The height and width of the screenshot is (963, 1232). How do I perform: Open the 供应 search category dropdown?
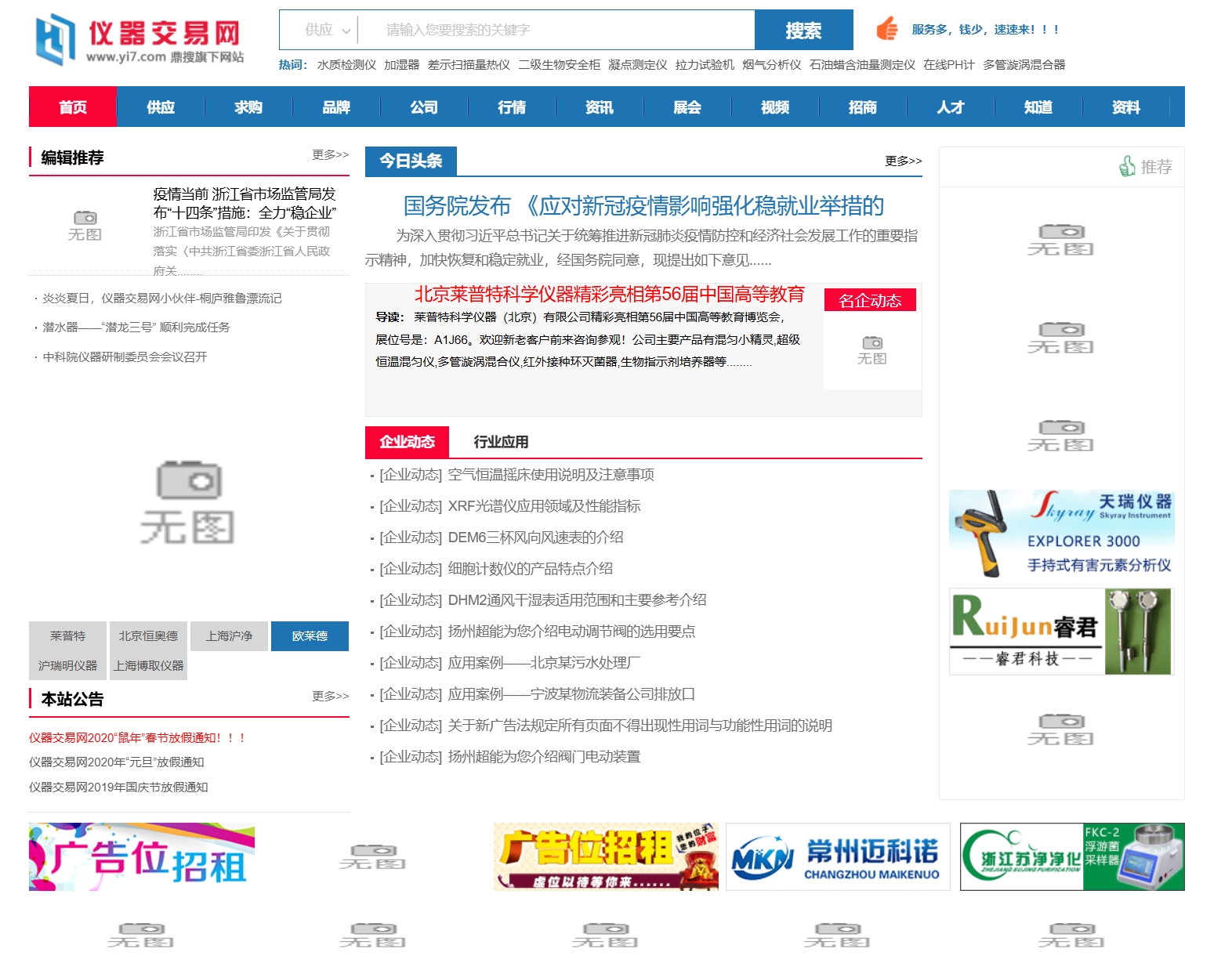(326, 30)
